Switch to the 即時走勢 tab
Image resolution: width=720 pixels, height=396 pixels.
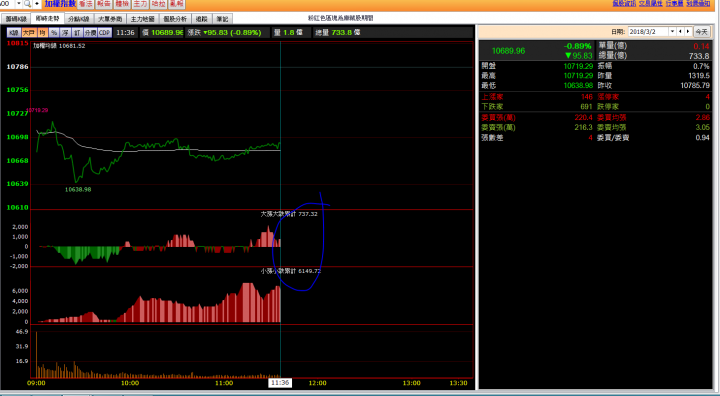coord(47,18)
